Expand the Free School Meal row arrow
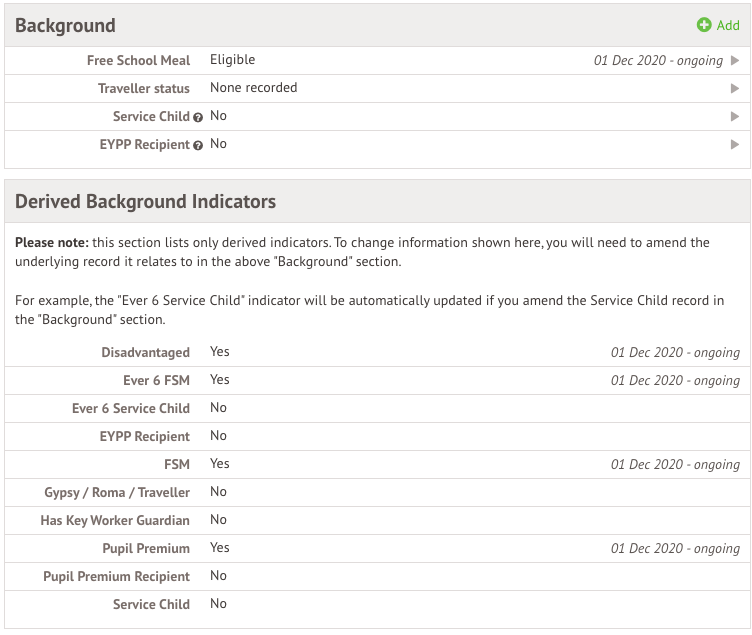Screen dimensions: 752x635 (x=735, y=61)
